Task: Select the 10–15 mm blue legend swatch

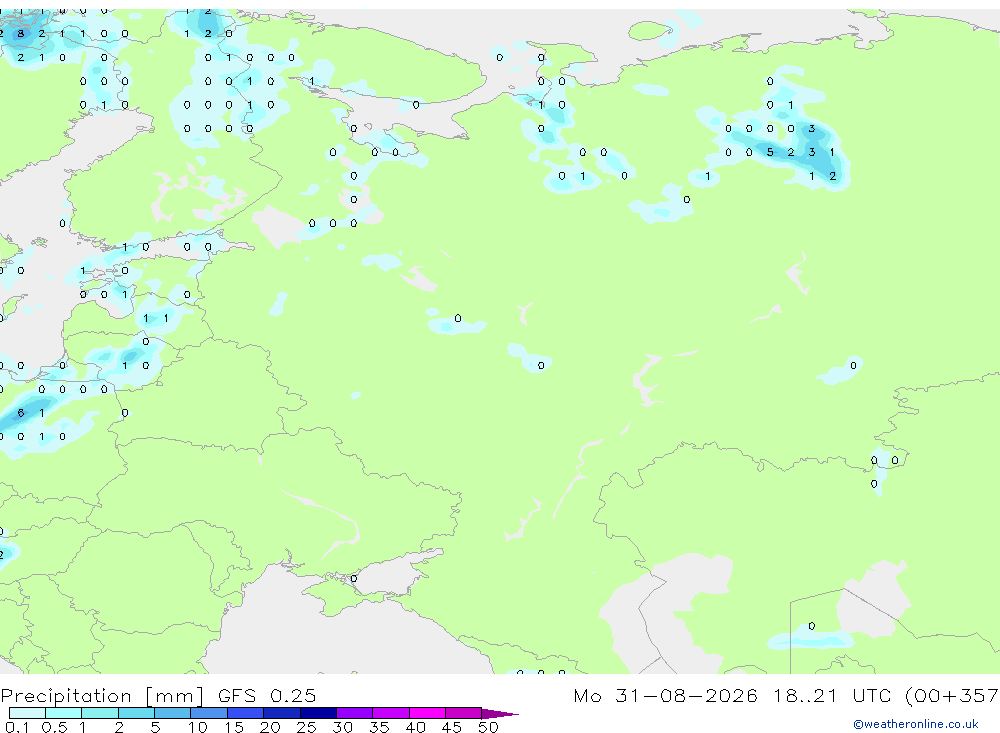Action: [209, 713]
